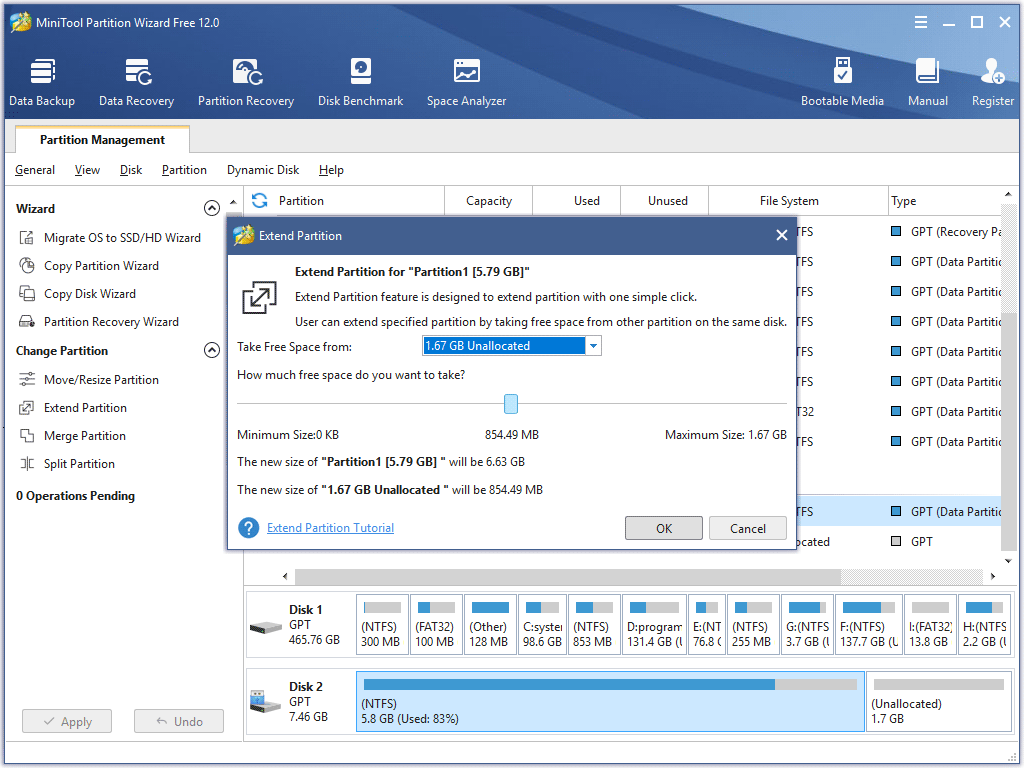Click the Apply button
1024x768 pixels.
tap(67, 722)
